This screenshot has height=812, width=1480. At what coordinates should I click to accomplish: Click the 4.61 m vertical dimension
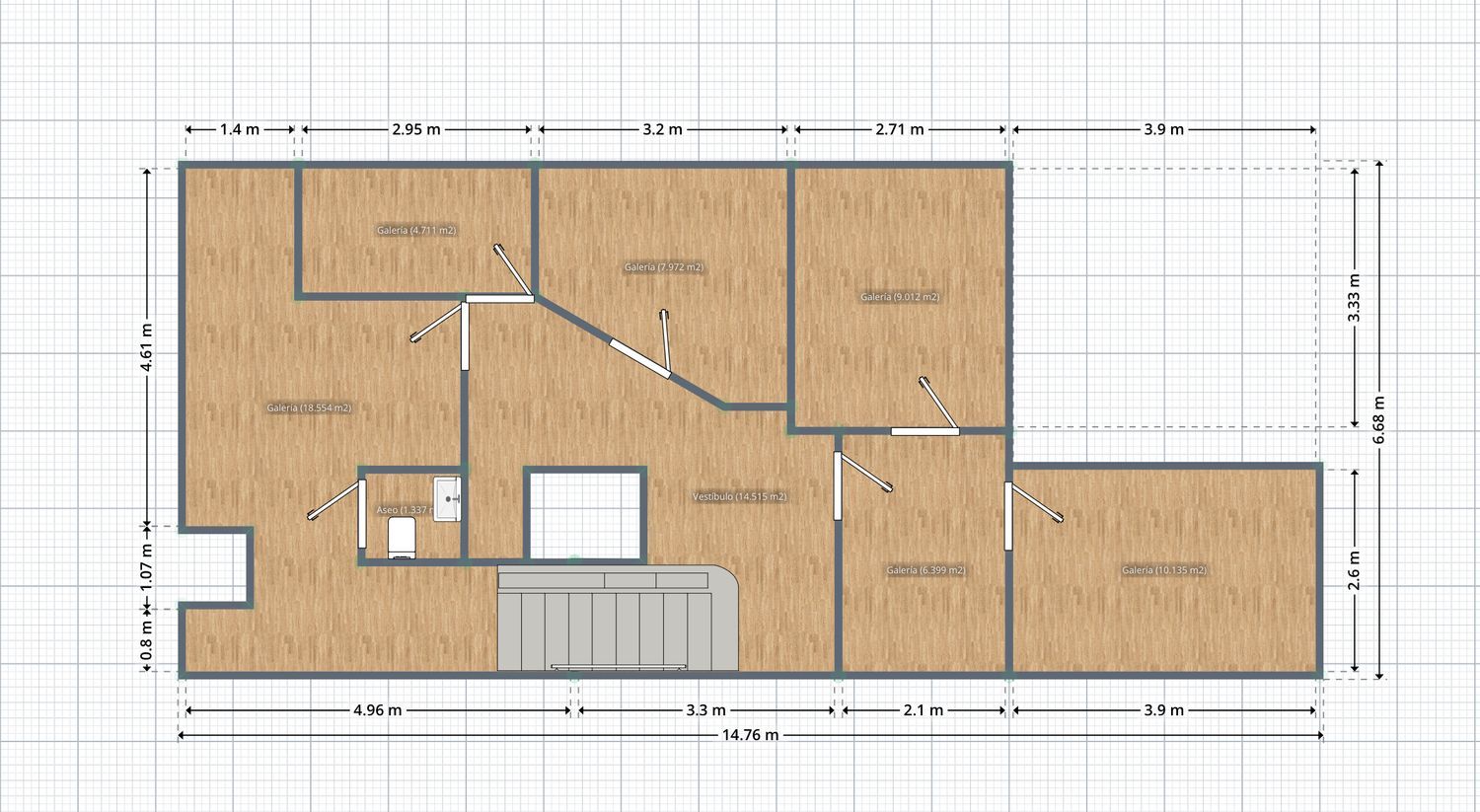coord(147,347)
